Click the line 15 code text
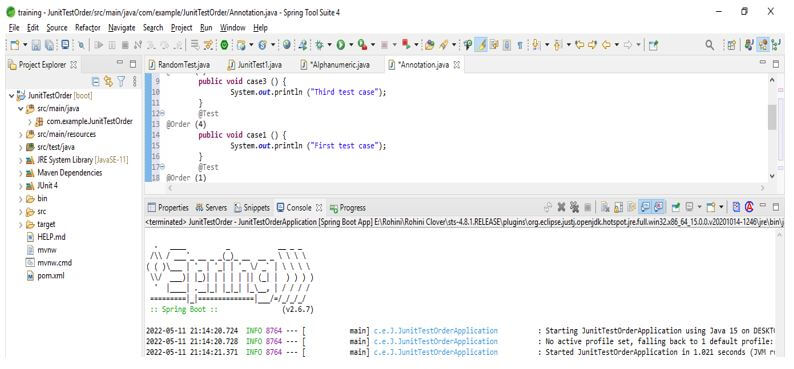This screenshot has width=794, height=369. [x=308, y=146]
